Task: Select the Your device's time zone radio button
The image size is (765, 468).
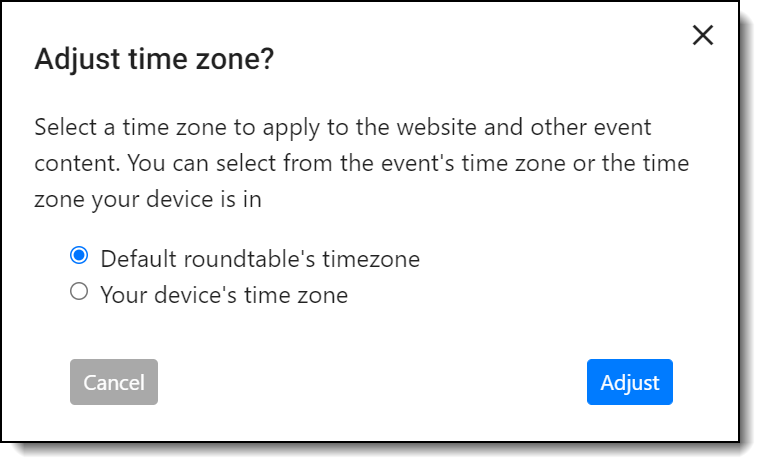Action: coord(79,293)
